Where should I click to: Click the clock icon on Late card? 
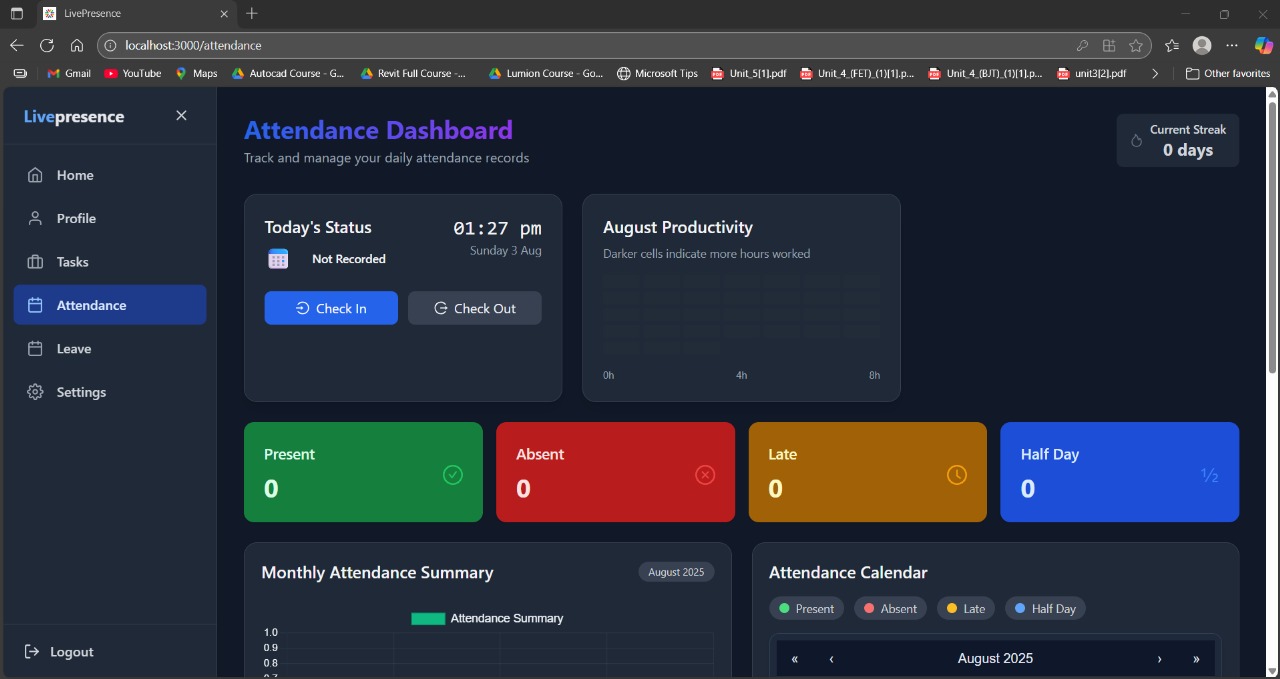pos(957,475)
